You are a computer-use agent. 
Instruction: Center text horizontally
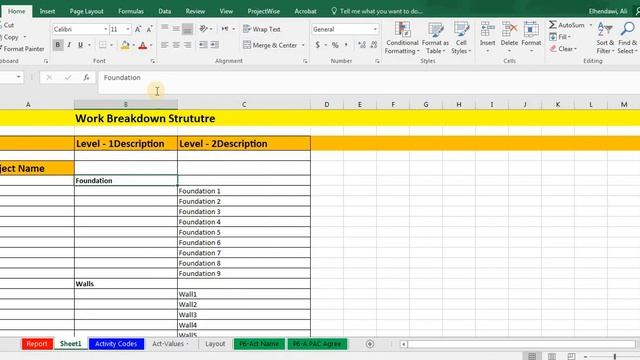176,45
